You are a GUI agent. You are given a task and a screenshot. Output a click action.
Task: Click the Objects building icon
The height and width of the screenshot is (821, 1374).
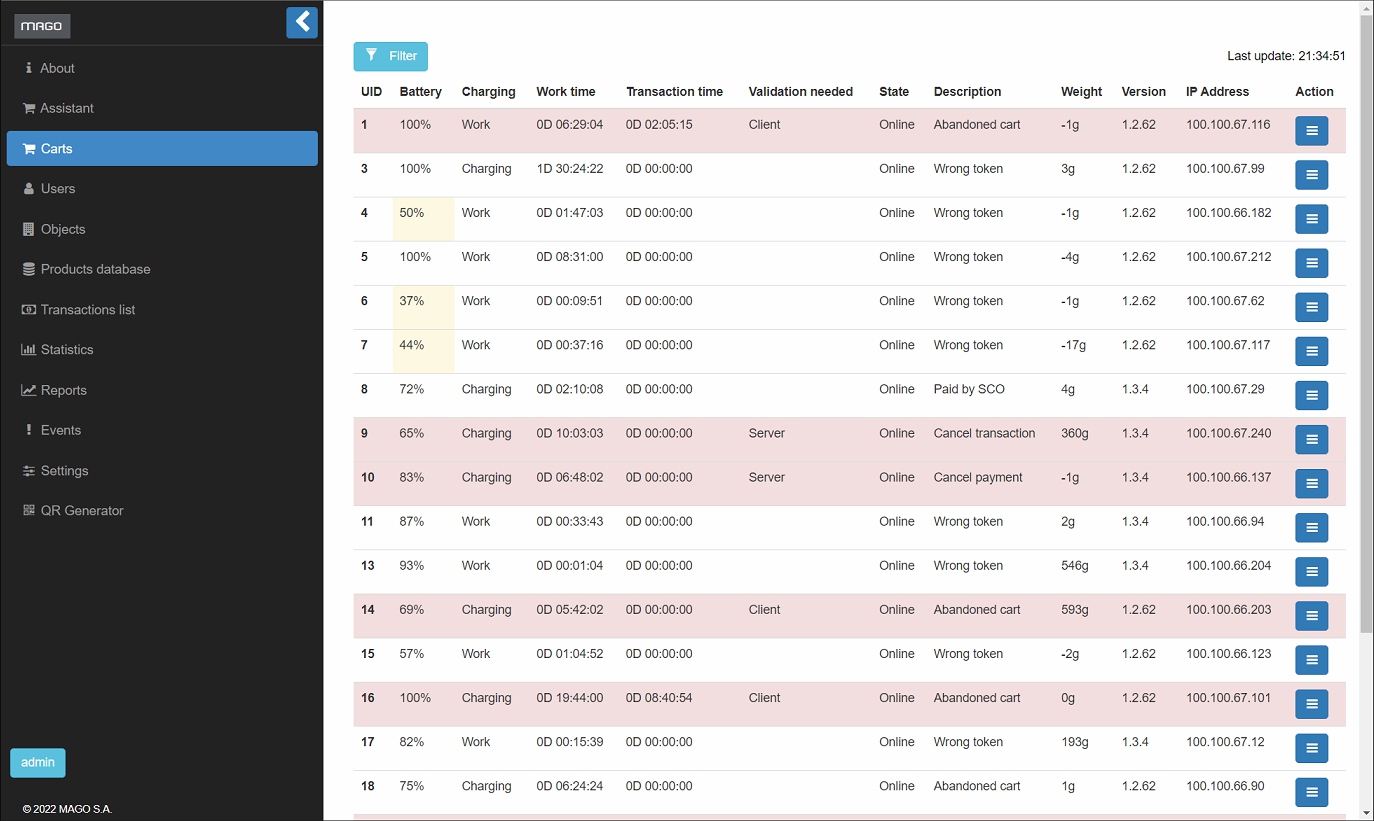(x=29, y=229)
